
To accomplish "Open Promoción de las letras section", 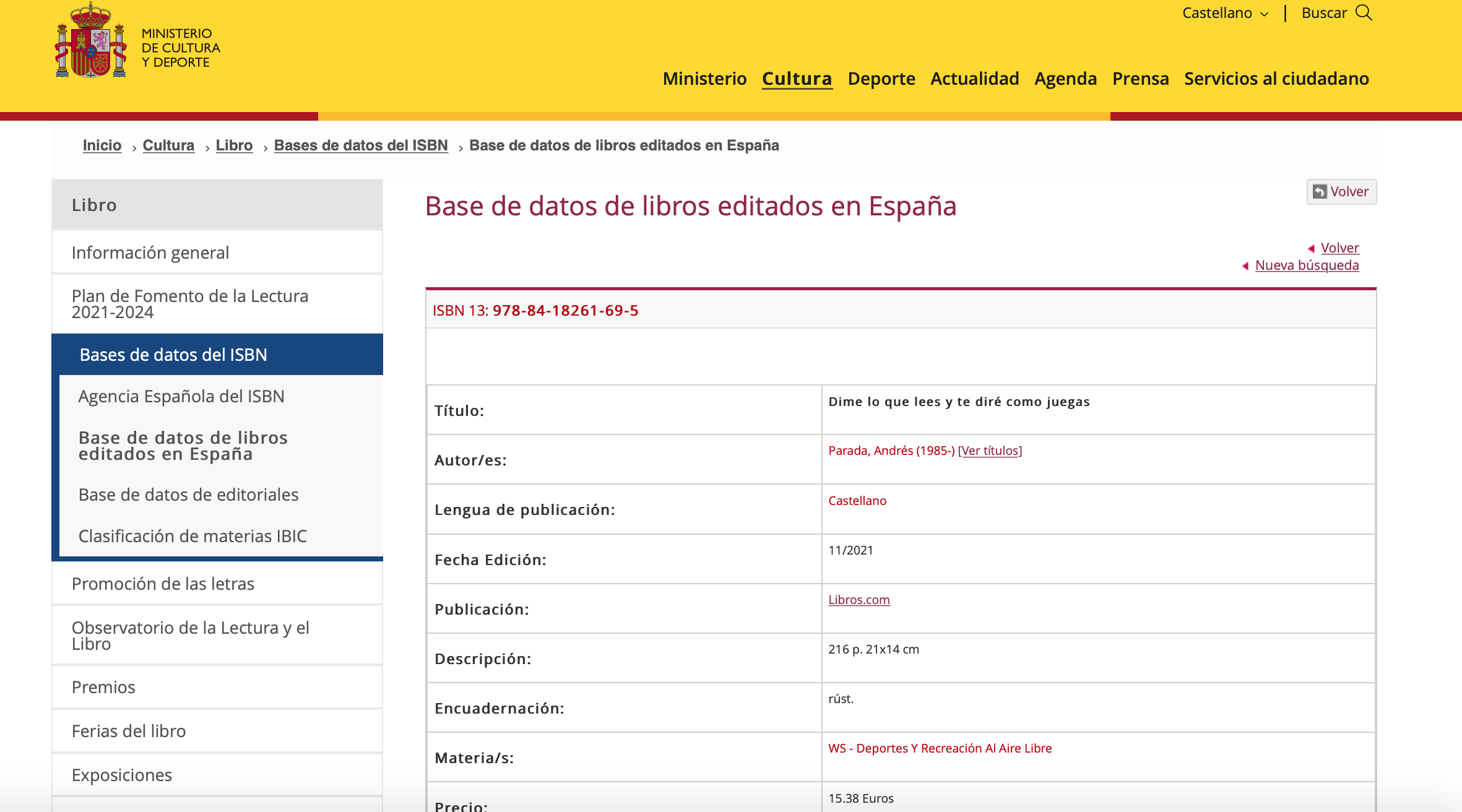I will click(x=163, y=584).
